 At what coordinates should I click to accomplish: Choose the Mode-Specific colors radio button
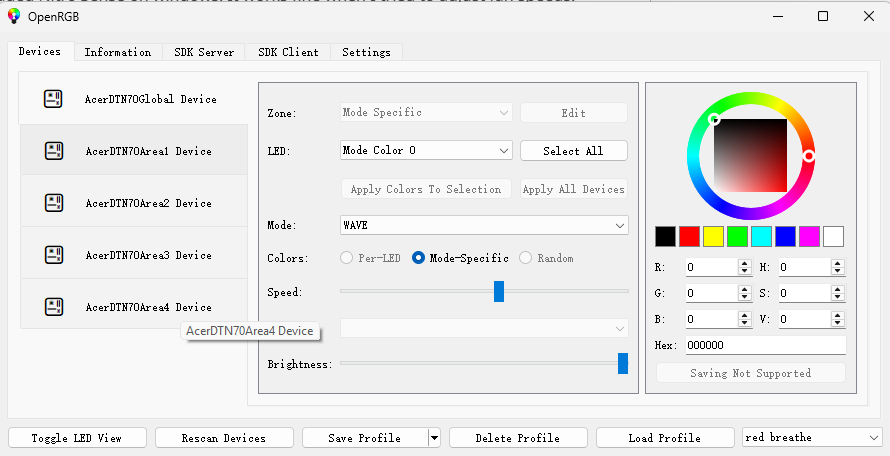click(418, 258)
